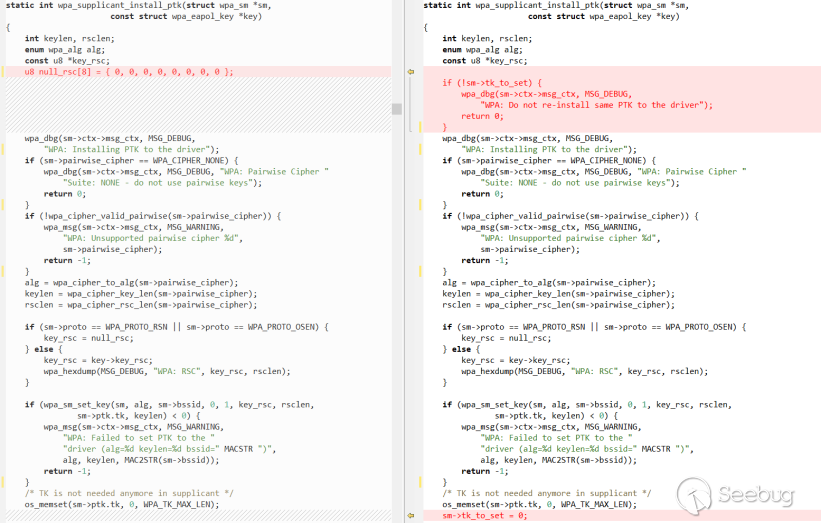The image size is (822, 523).
Task: Click comment 'TK is not needed anymore' right pane
Action: pos(547,493)
